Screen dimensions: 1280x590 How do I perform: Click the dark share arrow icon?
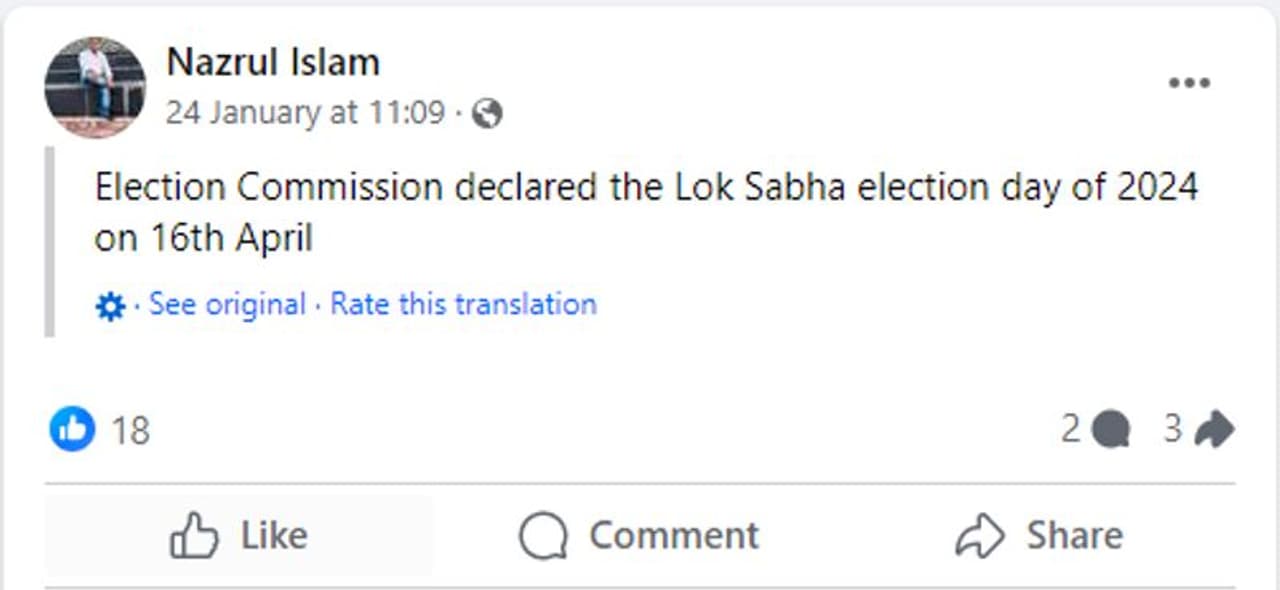(x=1214, y=430)
